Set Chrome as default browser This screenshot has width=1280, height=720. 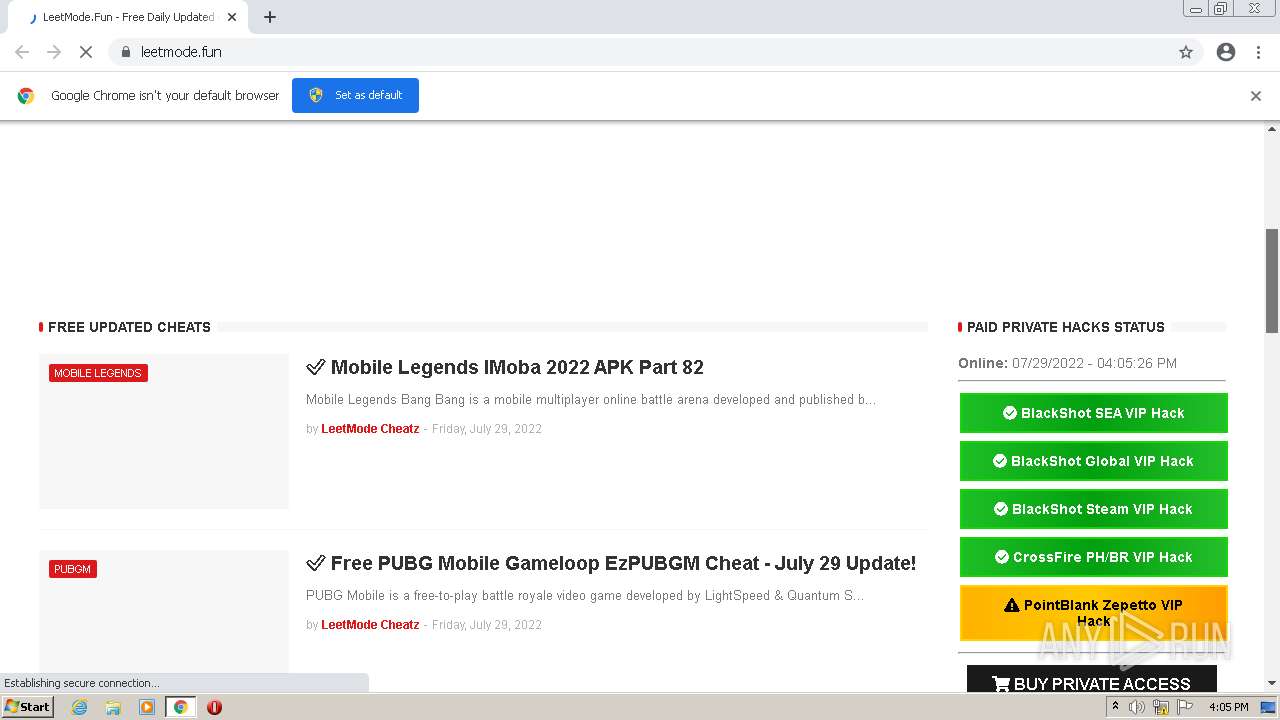click(x=355, y=95)
